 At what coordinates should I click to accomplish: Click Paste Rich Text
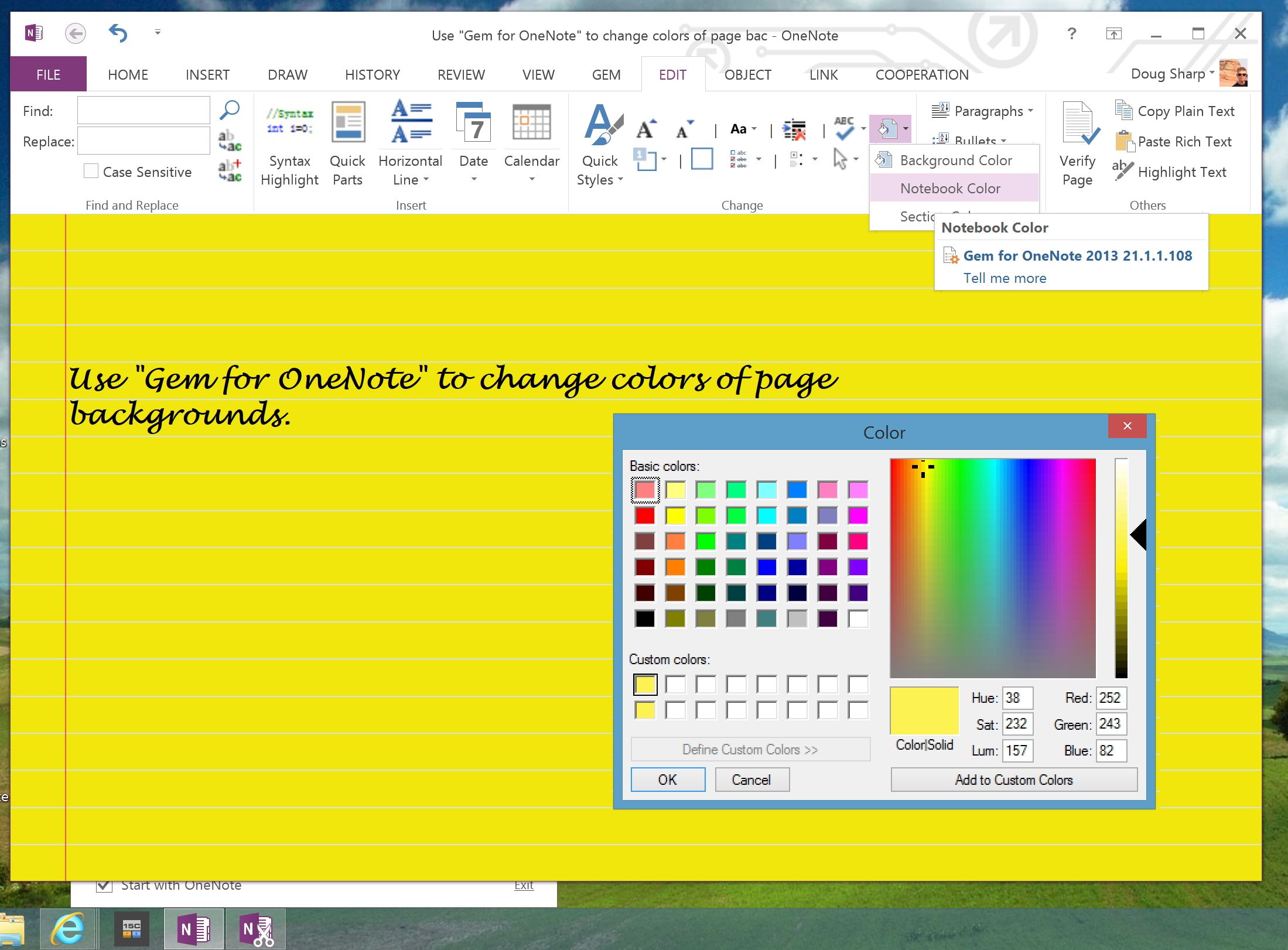click(x=1174, y=141)
